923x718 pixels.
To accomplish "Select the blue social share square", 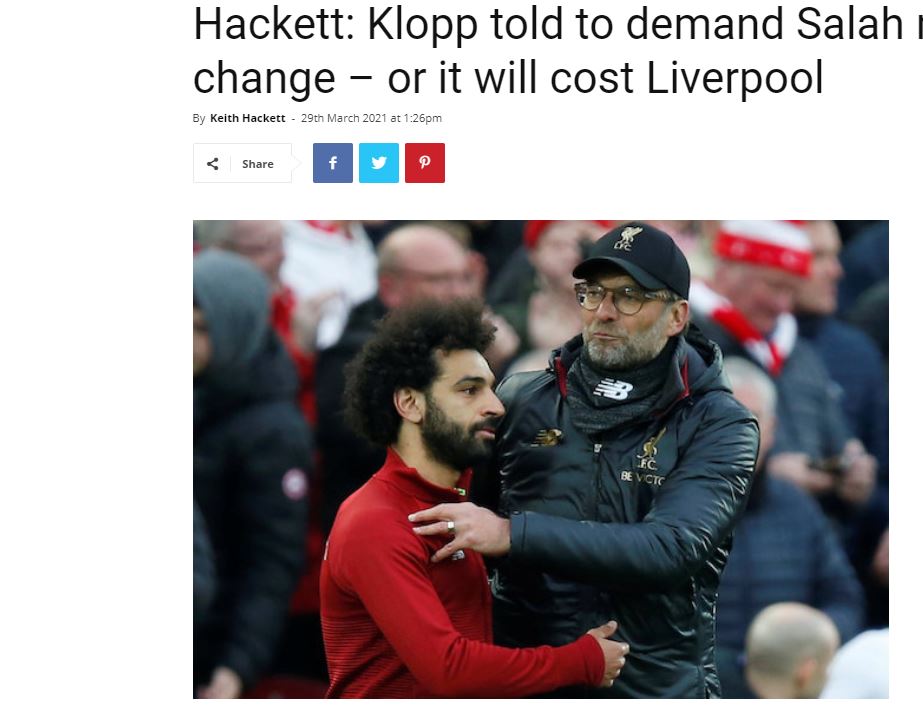I will pyautogui.click(x=333, y=163).
